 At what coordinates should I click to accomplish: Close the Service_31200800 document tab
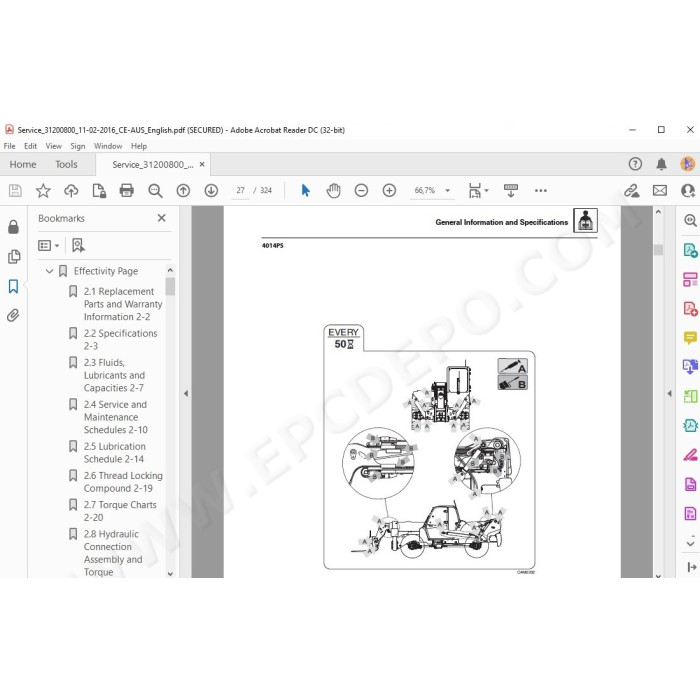tap(202, 164)
